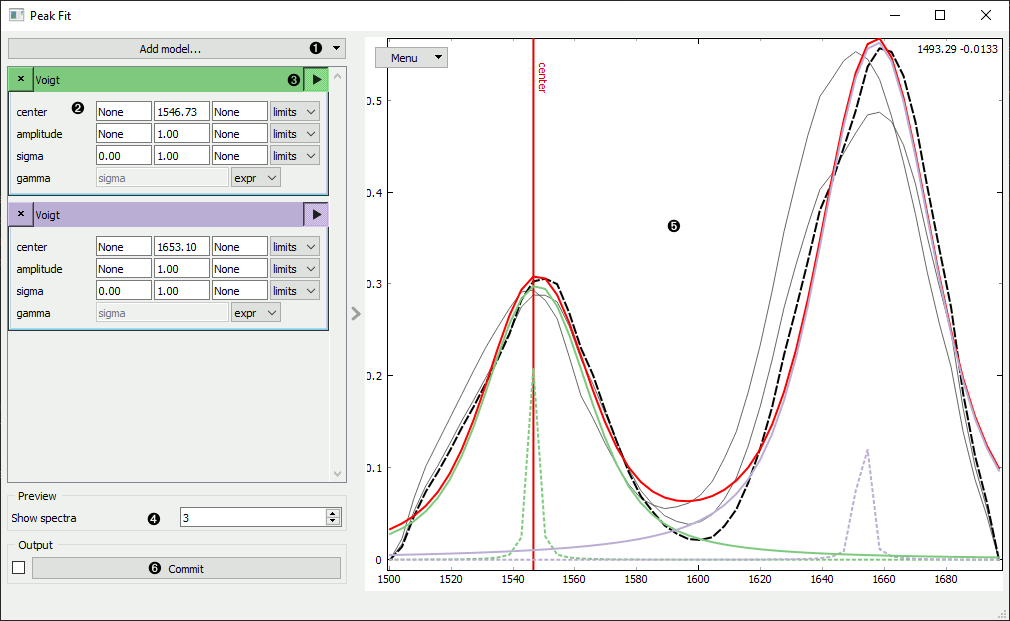Click the arrow button on the purple Voigt header
Screen dimensions: 1010x621
coord(316,215)
